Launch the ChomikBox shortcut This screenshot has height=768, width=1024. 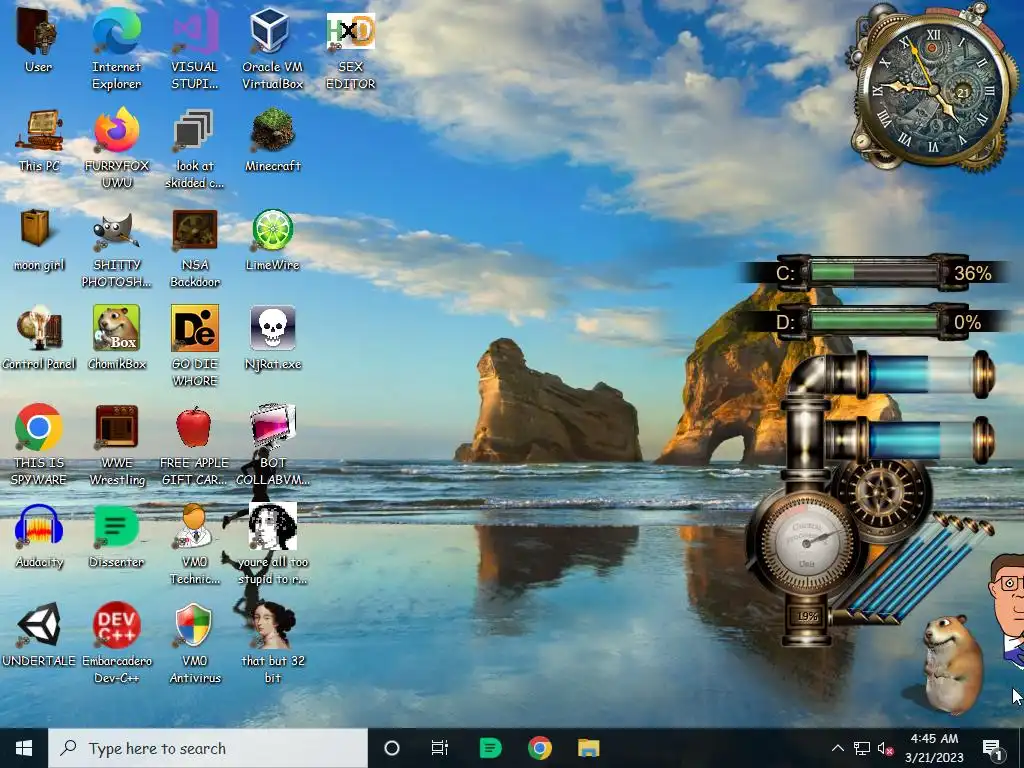coord(116,338)
